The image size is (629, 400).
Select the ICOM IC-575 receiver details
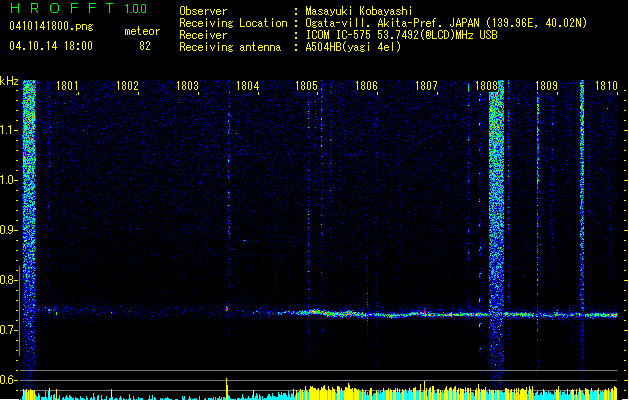tap(401, 35)
